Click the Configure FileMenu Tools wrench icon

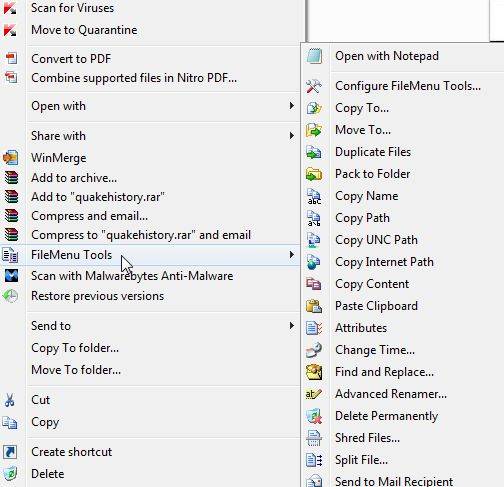[314, 86]
